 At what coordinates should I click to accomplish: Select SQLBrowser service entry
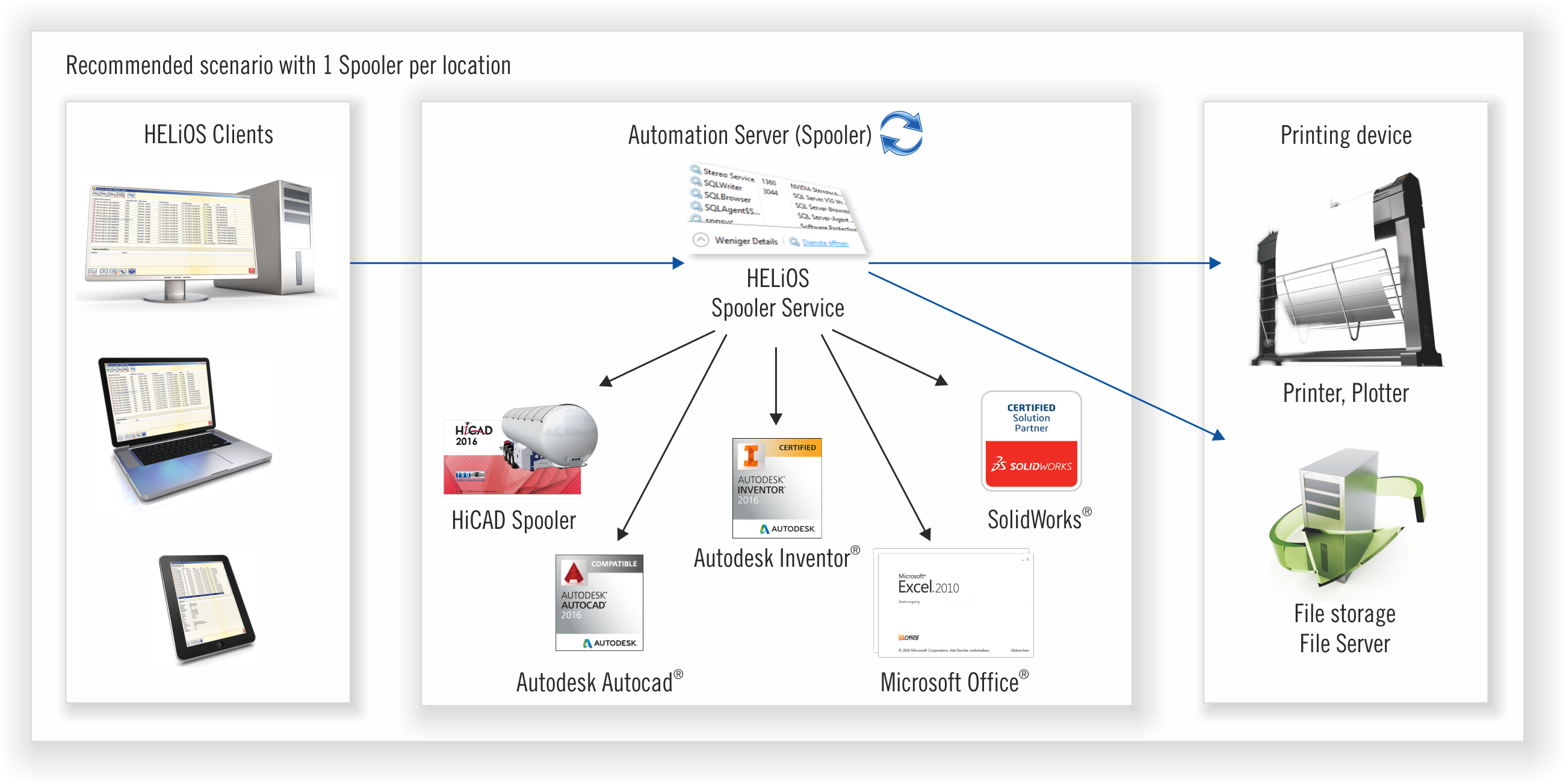(x=727, y=197)
